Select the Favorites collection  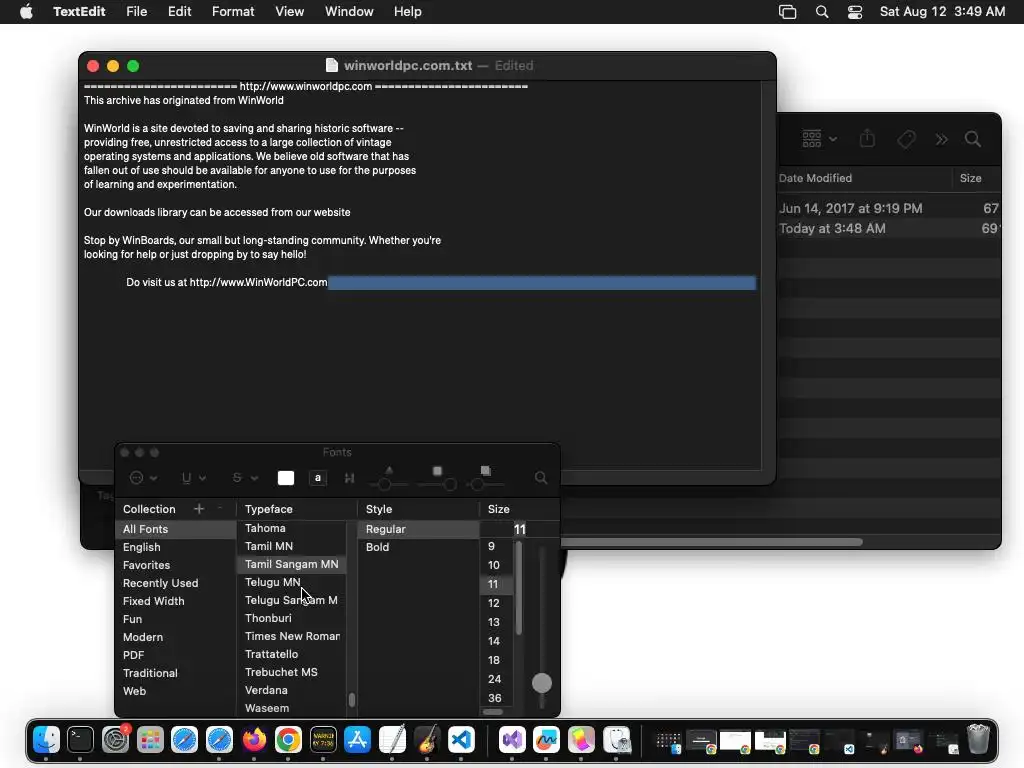point(176,565)
